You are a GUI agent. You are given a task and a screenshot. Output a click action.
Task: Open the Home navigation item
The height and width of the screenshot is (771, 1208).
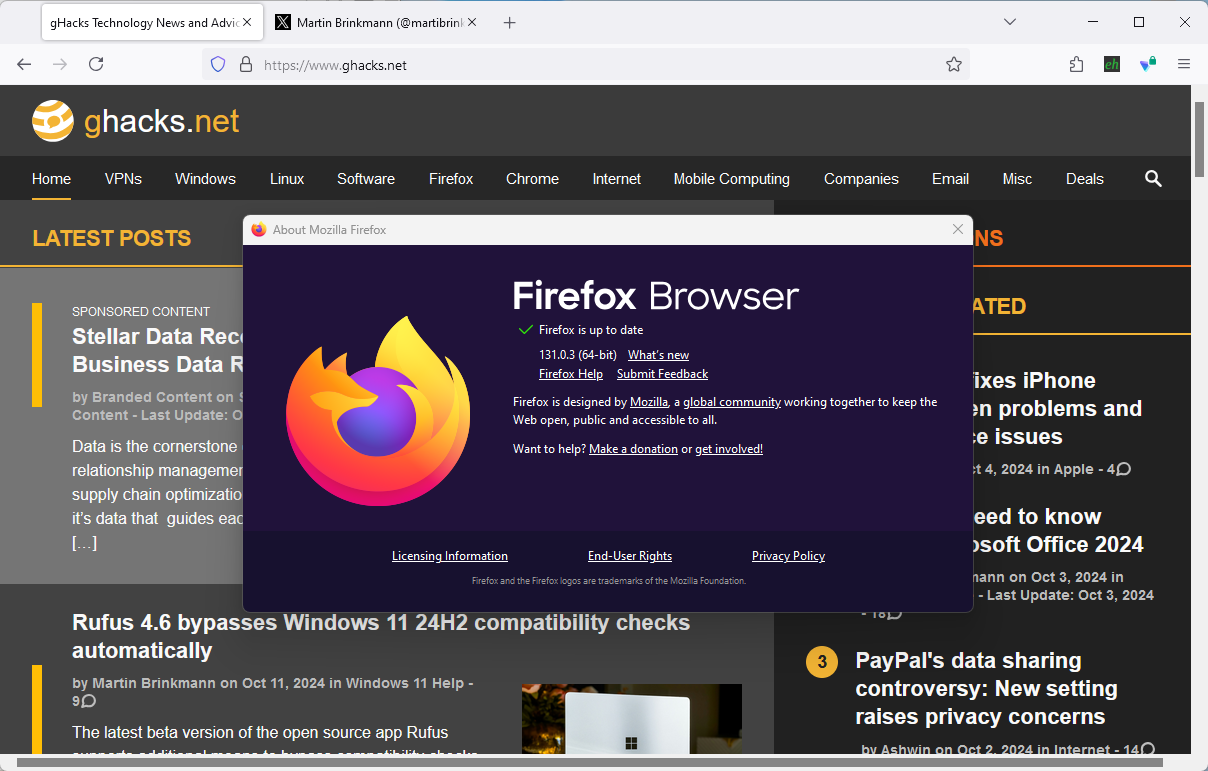[51, 179]
